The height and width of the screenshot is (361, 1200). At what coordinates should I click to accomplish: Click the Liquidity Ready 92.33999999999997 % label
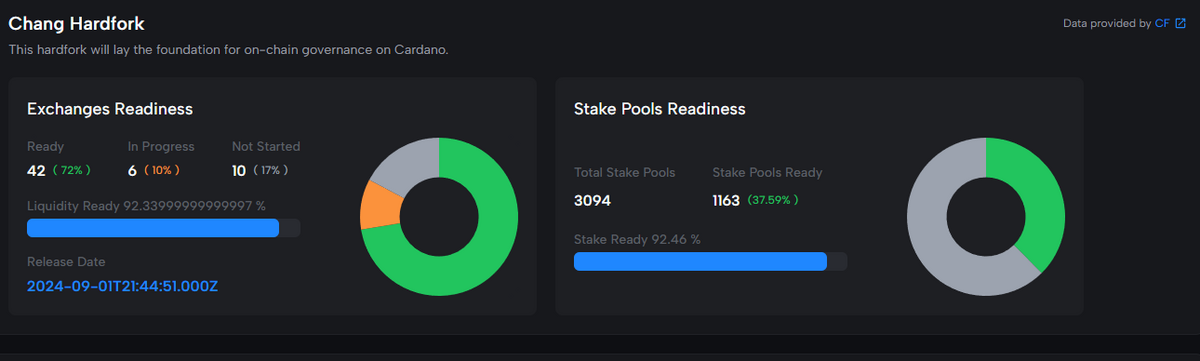pyautogui.click(x=146, y=205)
